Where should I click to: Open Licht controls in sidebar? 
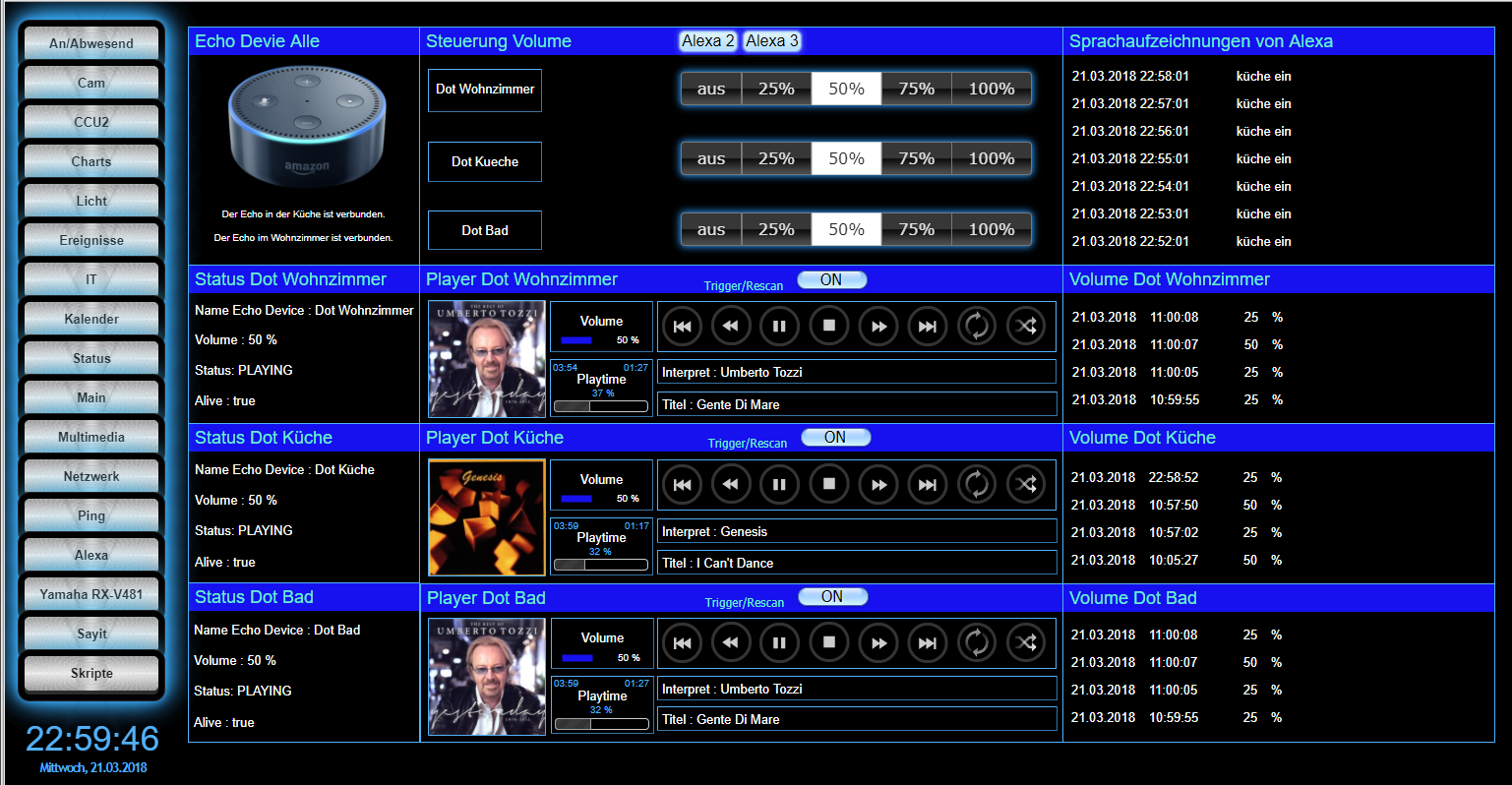[x=91, y=201]
